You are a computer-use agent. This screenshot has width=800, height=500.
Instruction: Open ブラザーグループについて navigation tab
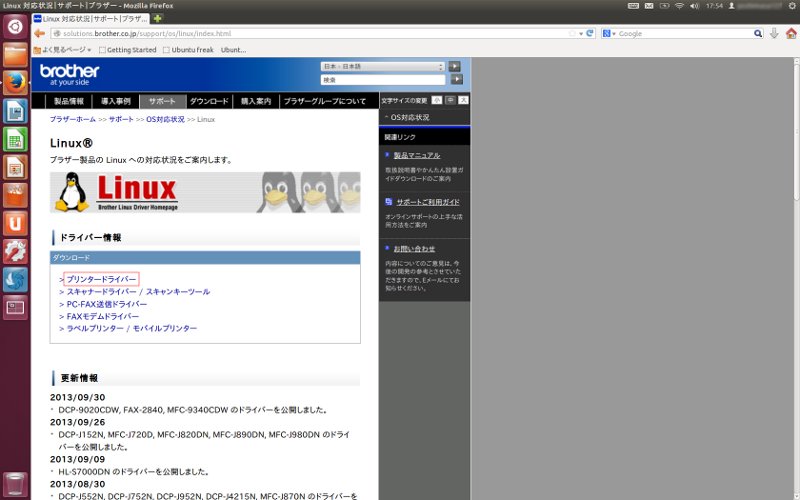click(325, 101)
